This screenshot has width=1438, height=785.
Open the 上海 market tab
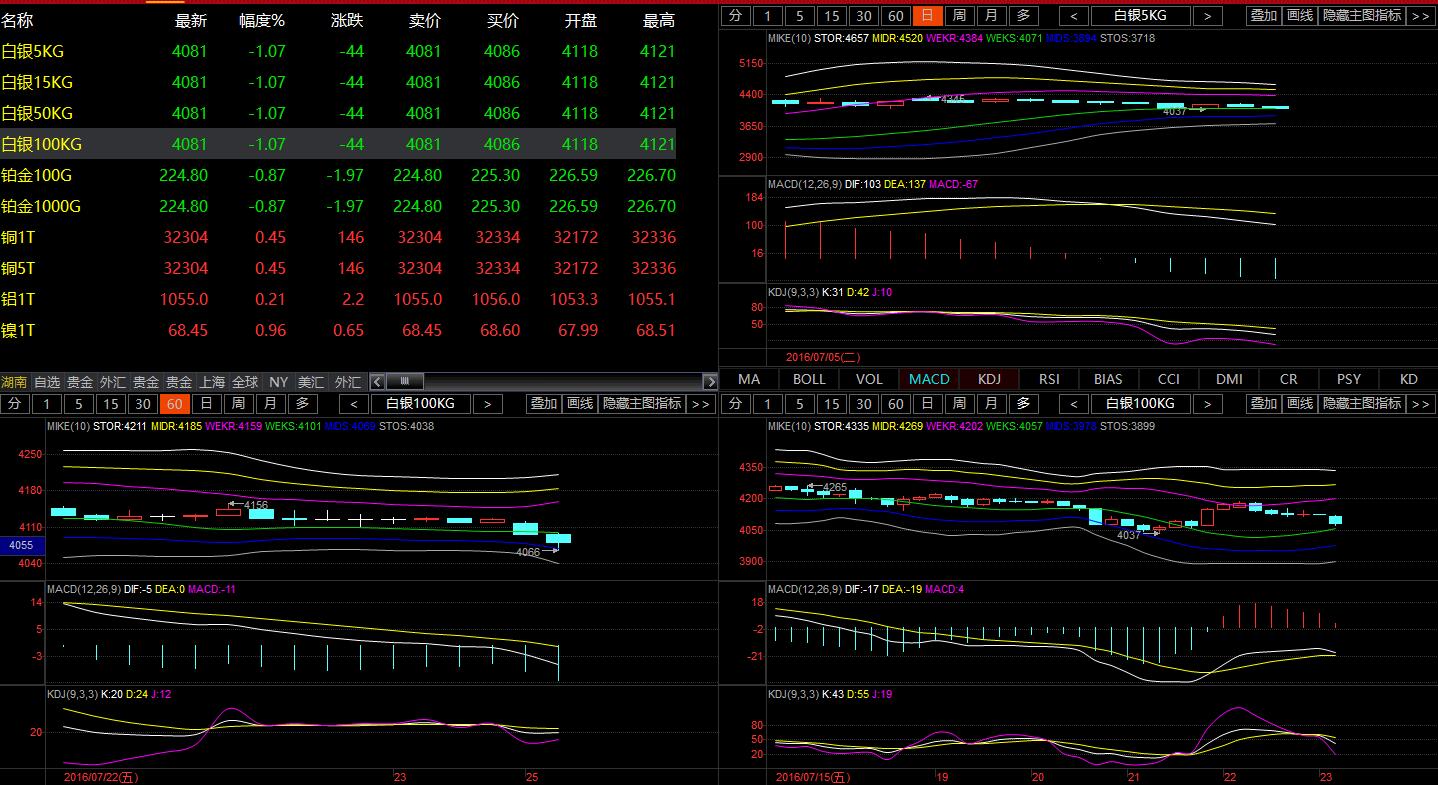(x=212, y=382)
